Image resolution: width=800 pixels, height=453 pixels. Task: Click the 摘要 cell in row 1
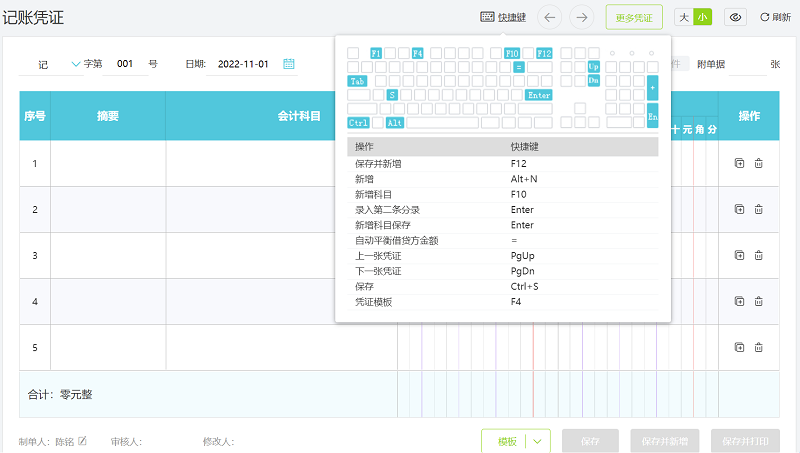pos(108,163)
